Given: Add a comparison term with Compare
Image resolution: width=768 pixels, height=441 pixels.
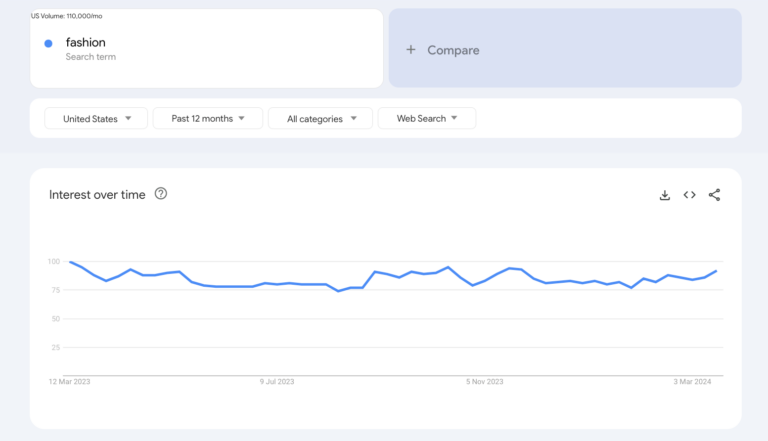Looking at the screenshot, I should 565,48.
